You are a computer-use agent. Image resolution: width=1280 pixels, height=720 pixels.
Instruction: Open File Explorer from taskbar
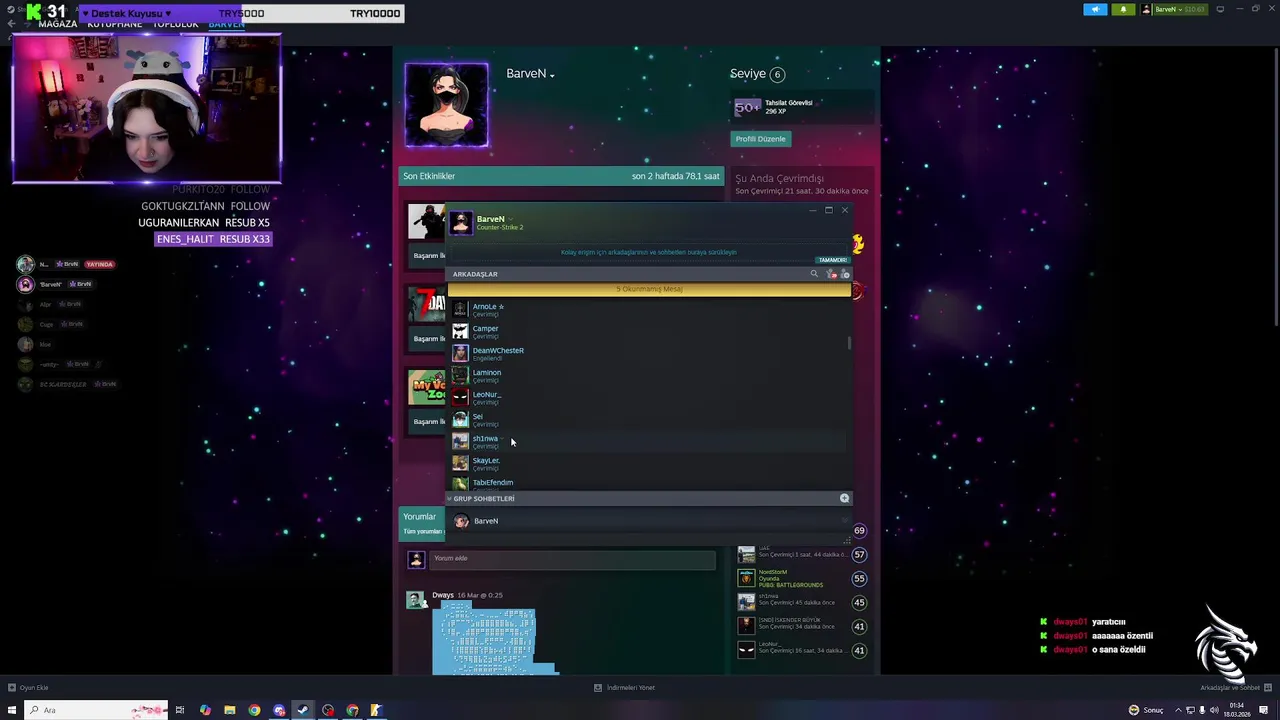[x=229, y=710]
